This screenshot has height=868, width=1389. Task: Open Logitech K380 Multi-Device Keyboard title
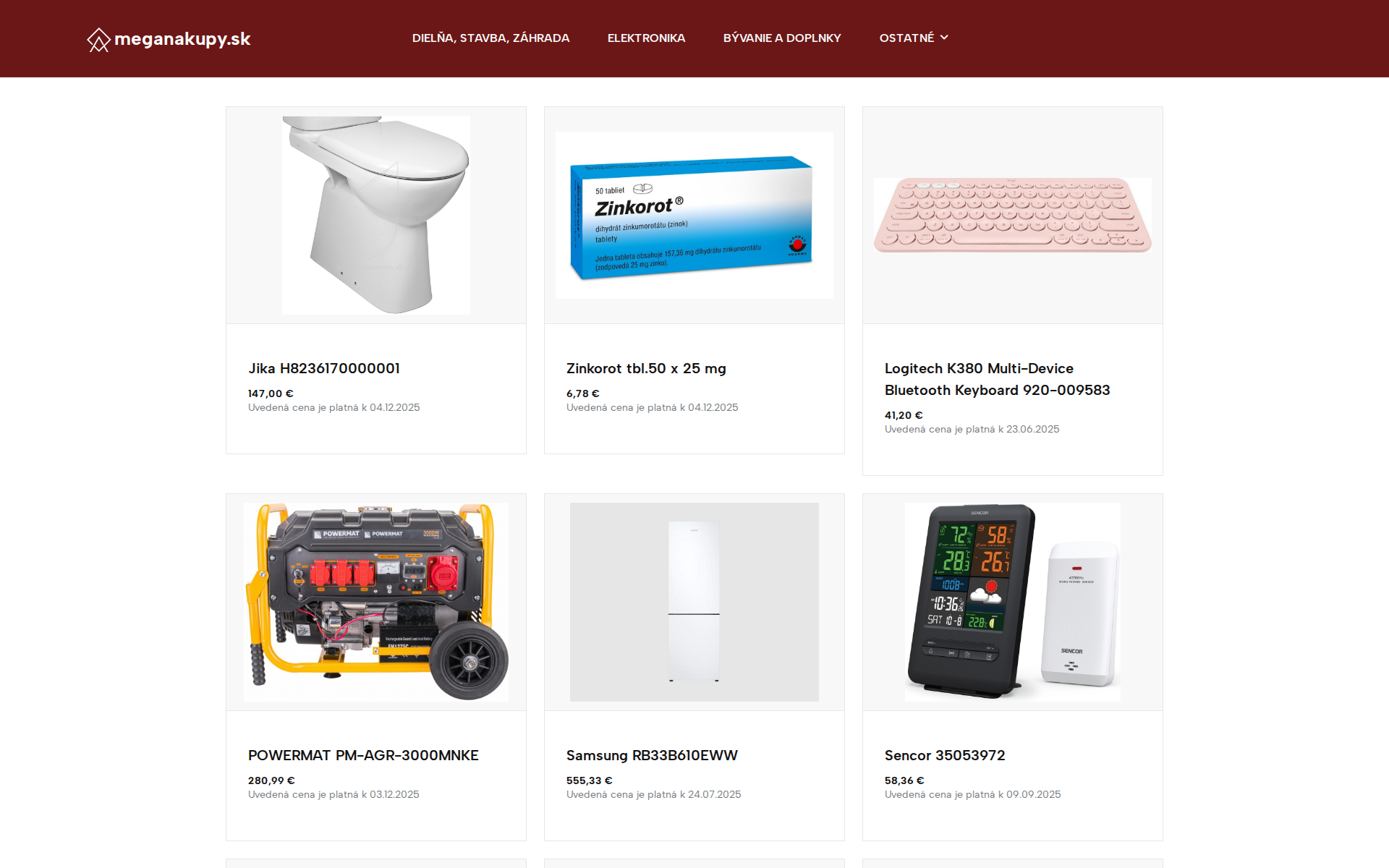click(997, 379)
